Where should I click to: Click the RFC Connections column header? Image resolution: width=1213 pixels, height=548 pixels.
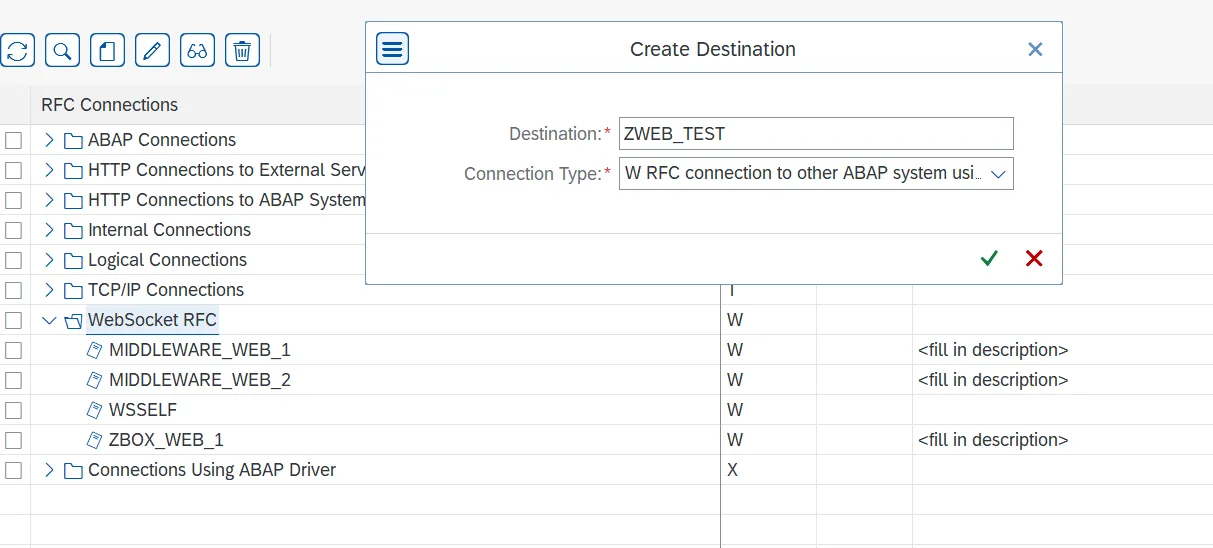pos(109,105)
